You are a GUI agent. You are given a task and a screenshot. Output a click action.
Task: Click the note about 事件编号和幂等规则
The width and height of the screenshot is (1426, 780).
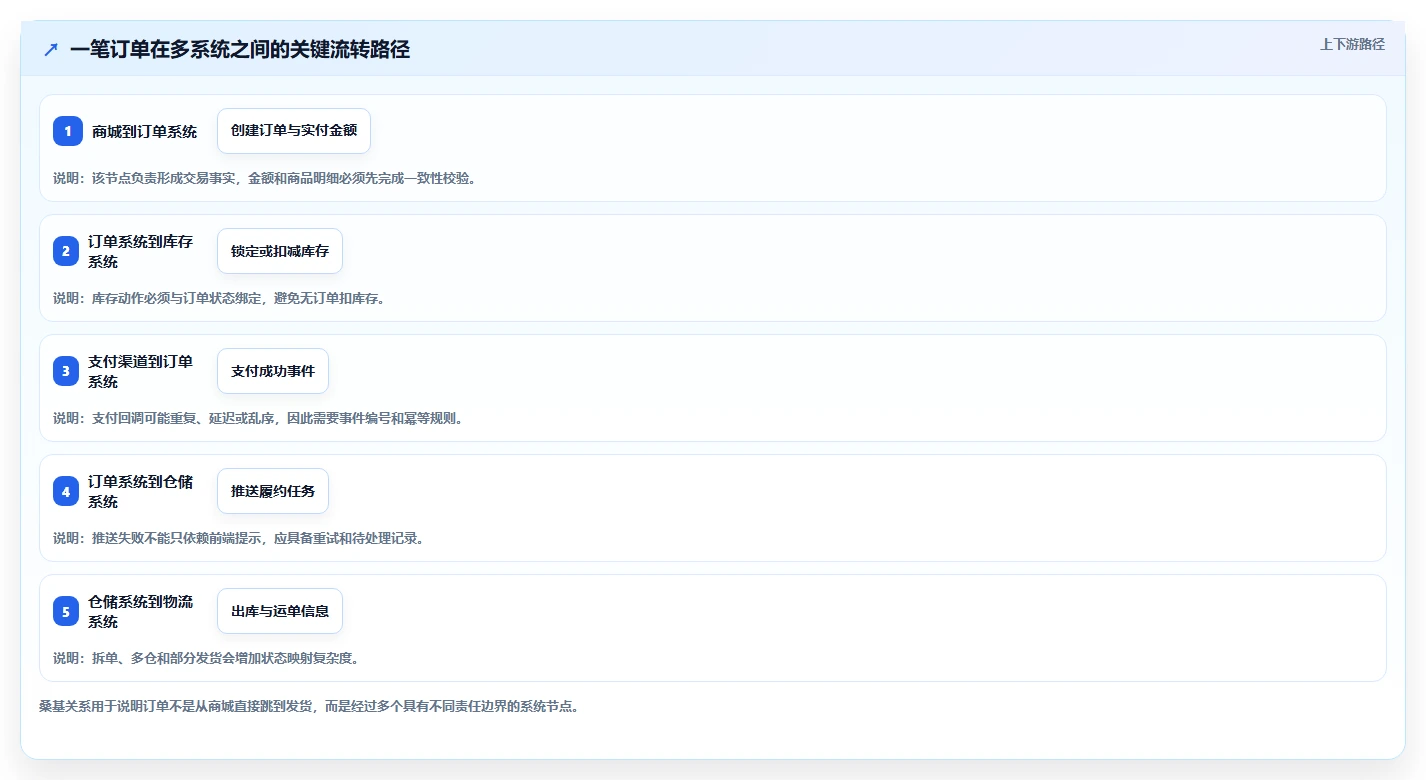coord(259,418)
